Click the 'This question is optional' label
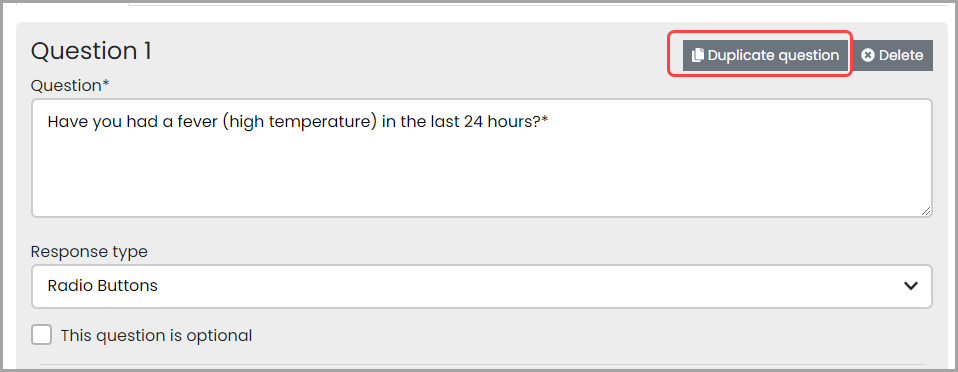 click(156, 335)
